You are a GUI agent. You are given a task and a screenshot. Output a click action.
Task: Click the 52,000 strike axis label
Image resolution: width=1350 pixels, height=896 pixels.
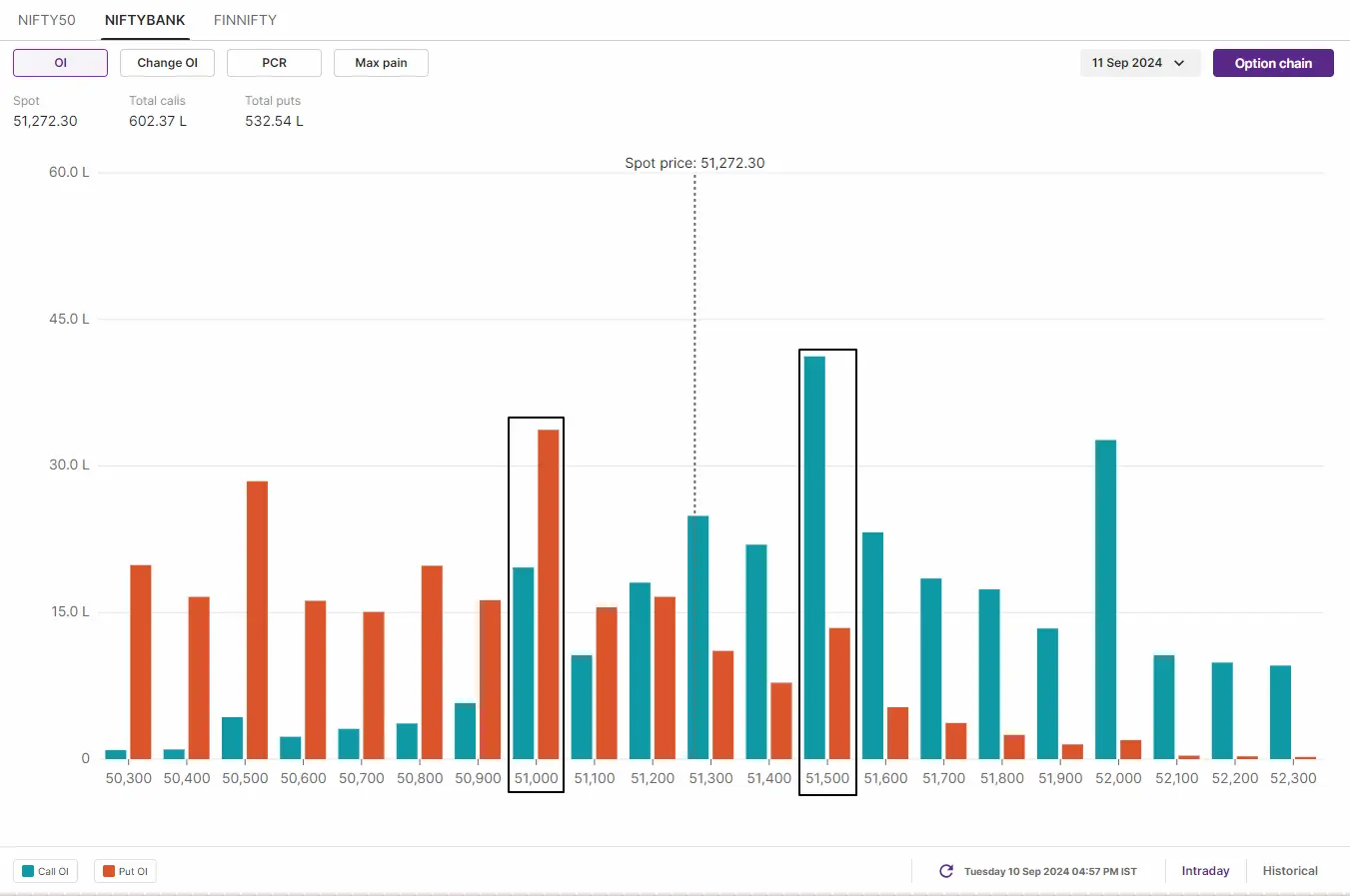click(1118, 778)
